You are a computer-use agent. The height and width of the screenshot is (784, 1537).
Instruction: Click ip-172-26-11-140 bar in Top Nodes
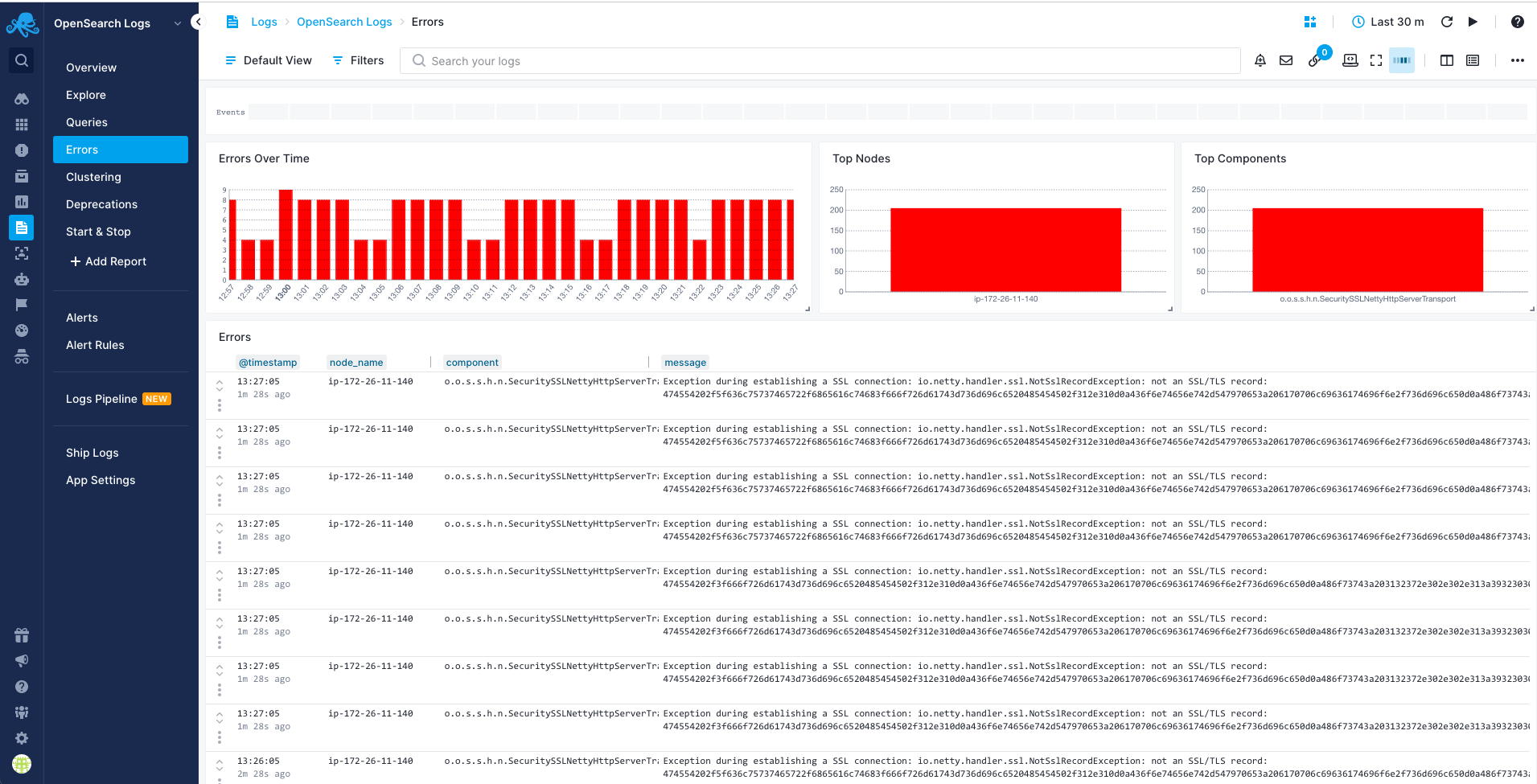pyautogui.click(x=1005, y=249)
